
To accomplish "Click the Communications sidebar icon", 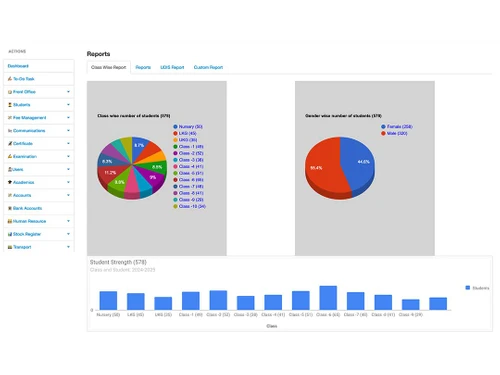I will pyautogui.click(x=10, y=131).
